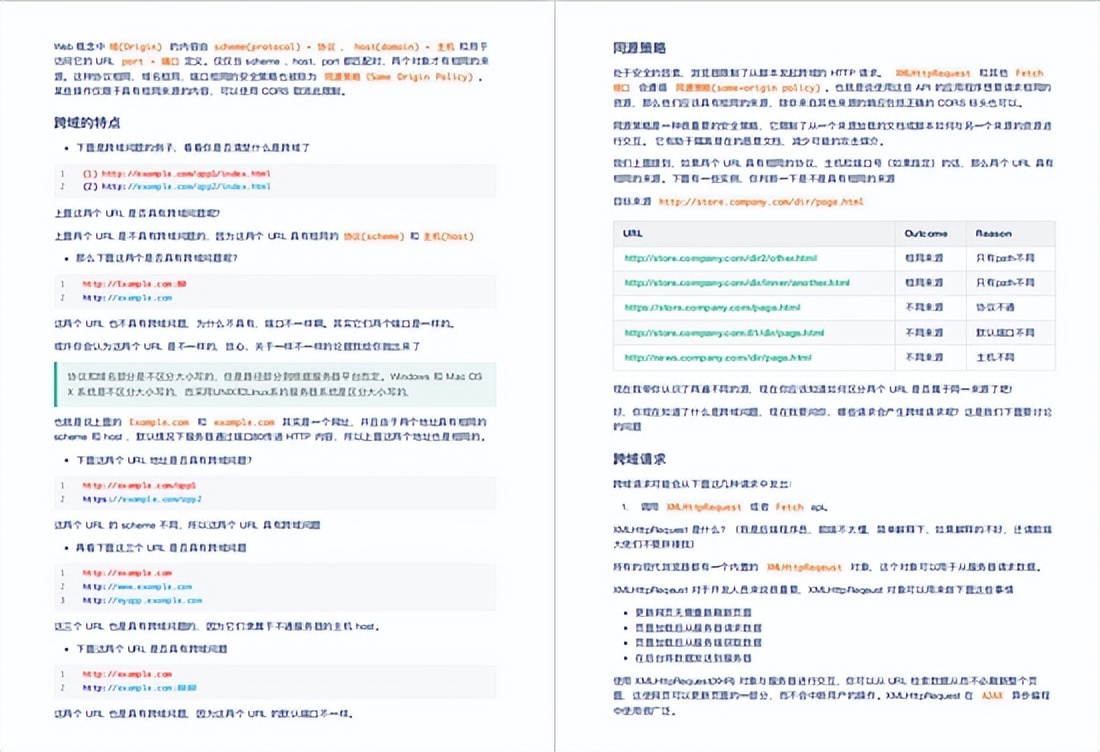Open the 主机(host) highlighted link
1100x752 pixels.
(448, 237)
